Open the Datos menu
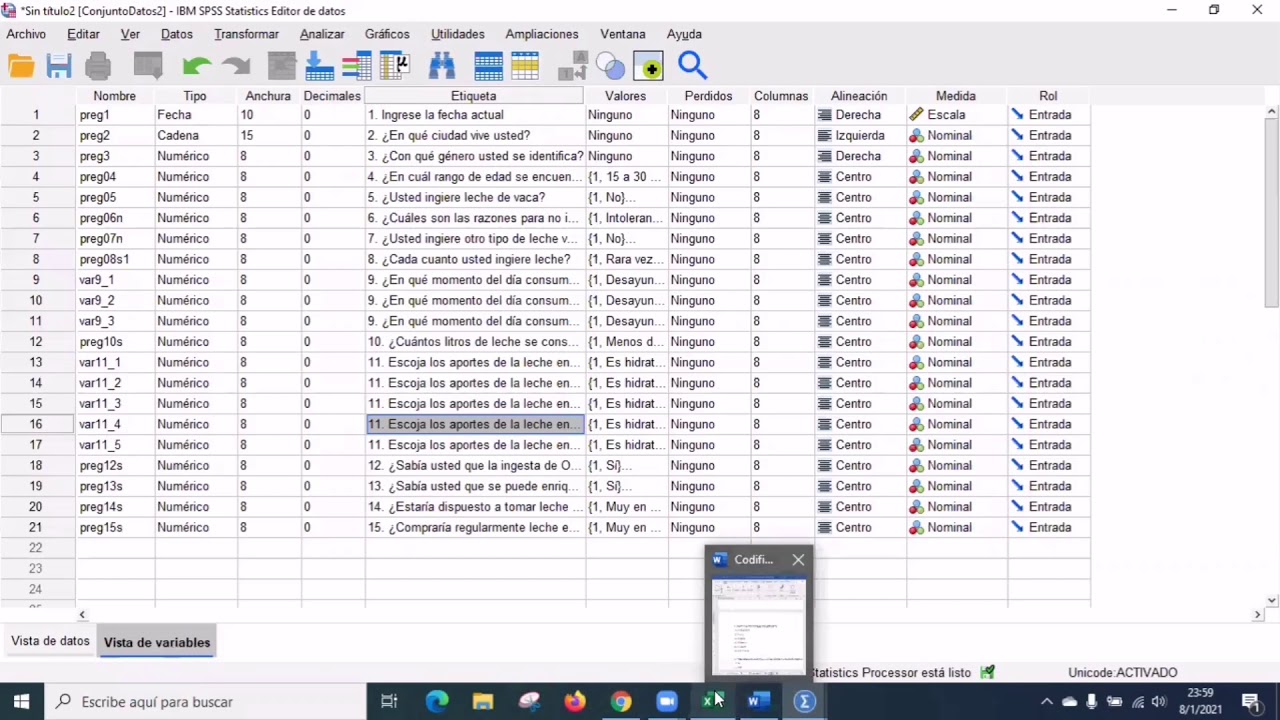 [176, 34]
